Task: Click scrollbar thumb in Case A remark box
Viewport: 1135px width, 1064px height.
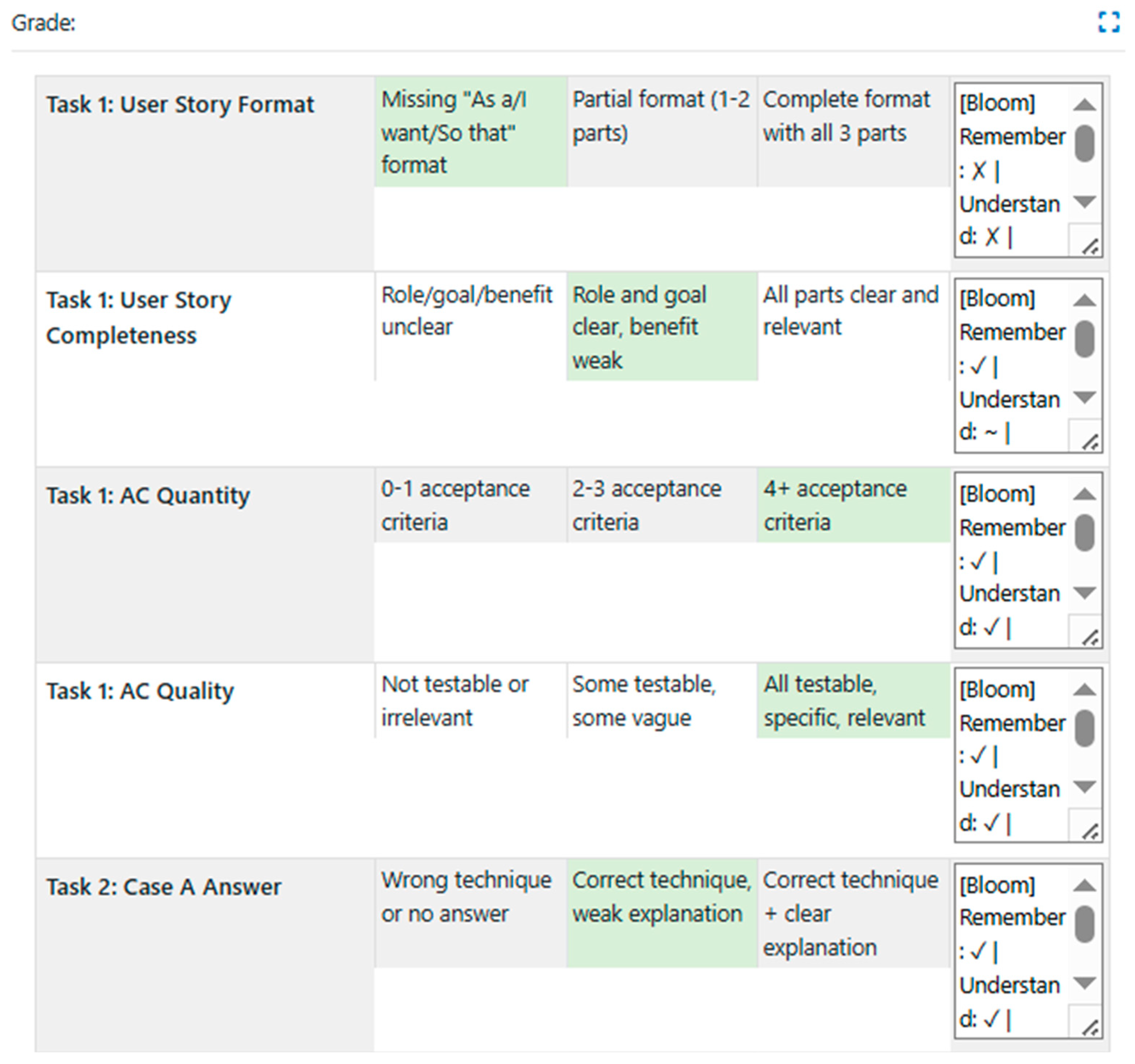Action: (x=1083, y=924)
